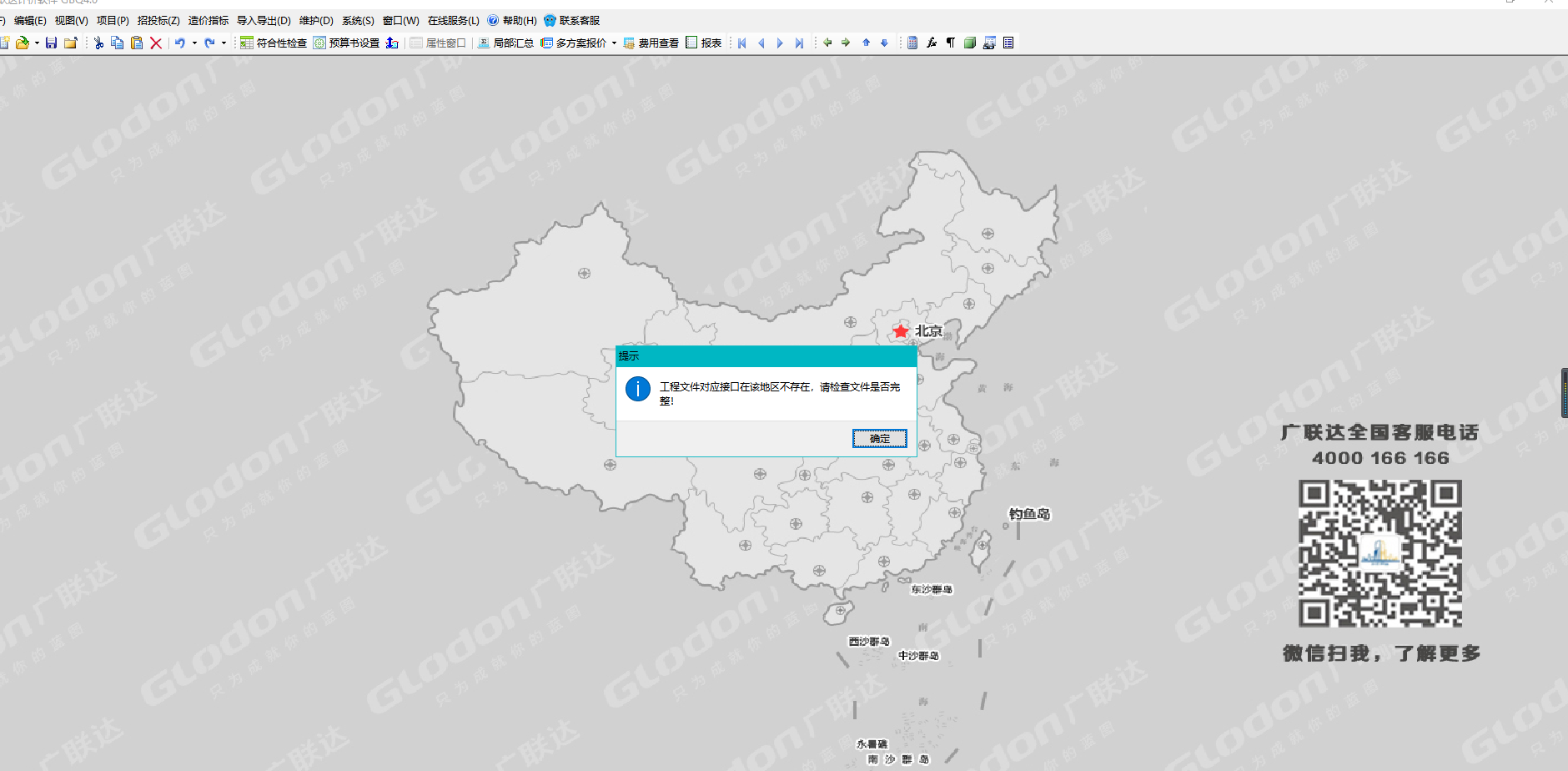Click the green cube icon
Viewport: 1568px width, 771px height.
click(970, 43)
